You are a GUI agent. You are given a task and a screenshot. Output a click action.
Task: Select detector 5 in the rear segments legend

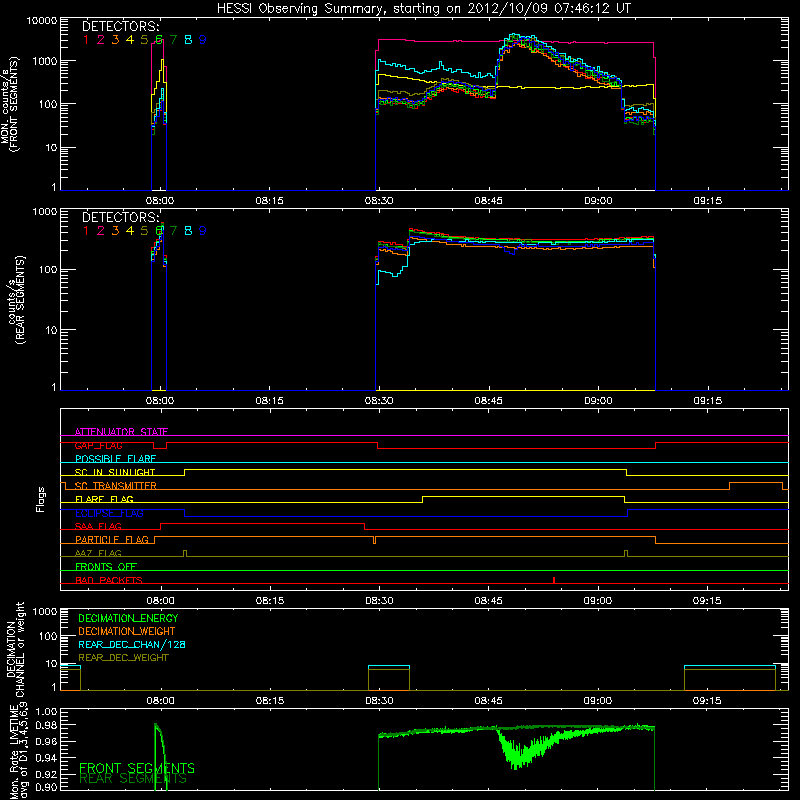144,231
